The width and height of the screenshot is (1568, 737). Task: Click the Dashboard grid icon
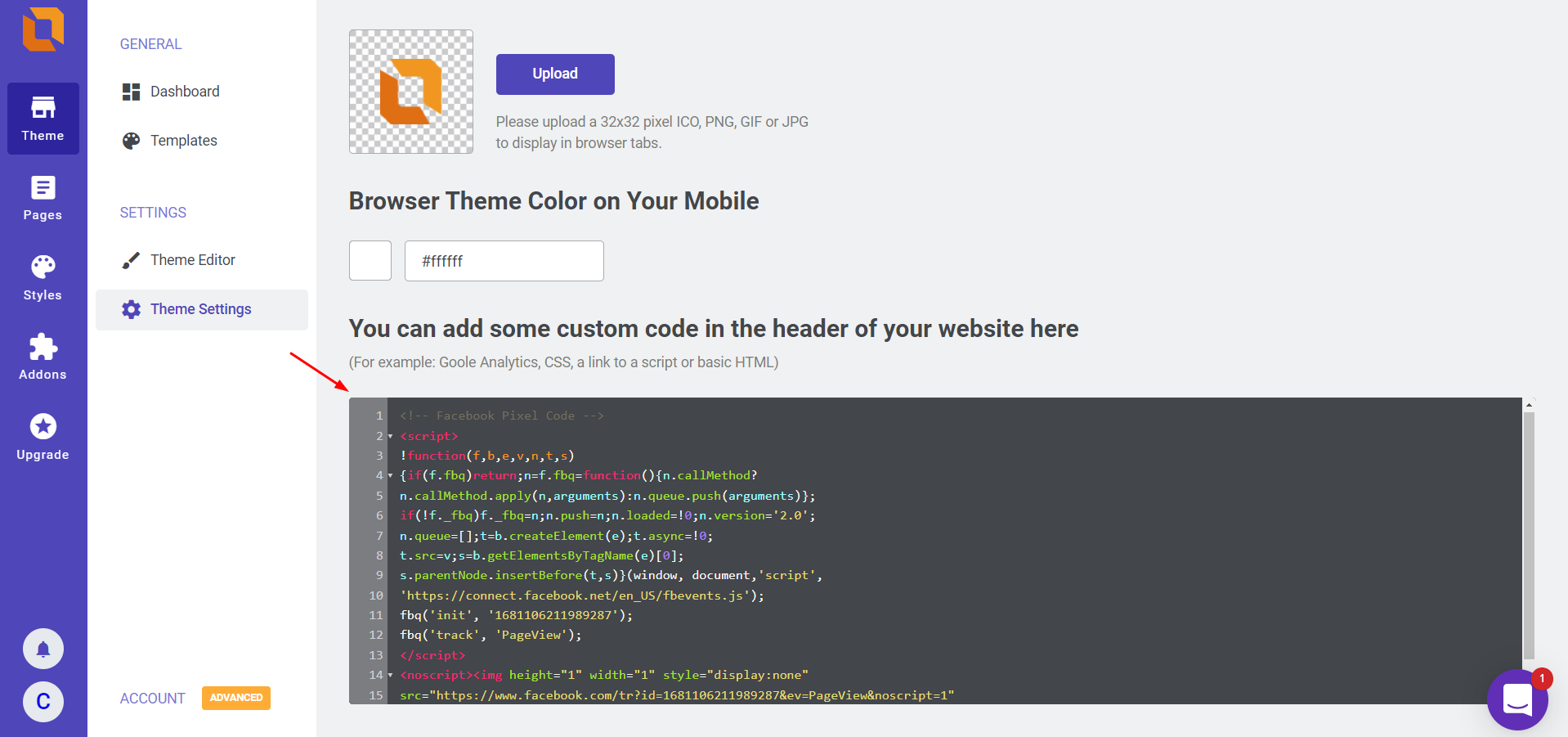(x=131, y=92)
